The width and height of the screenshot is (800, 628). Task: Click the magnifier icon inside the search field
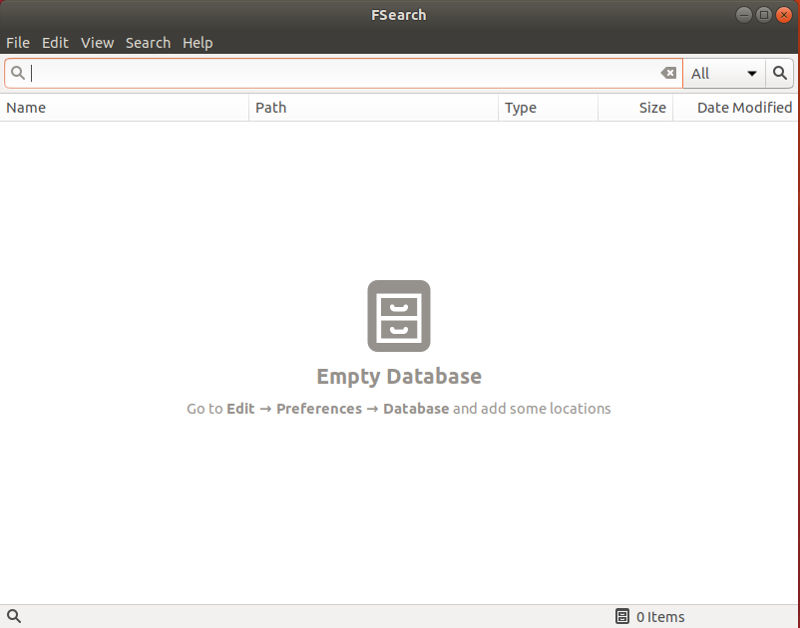(18, 73)
